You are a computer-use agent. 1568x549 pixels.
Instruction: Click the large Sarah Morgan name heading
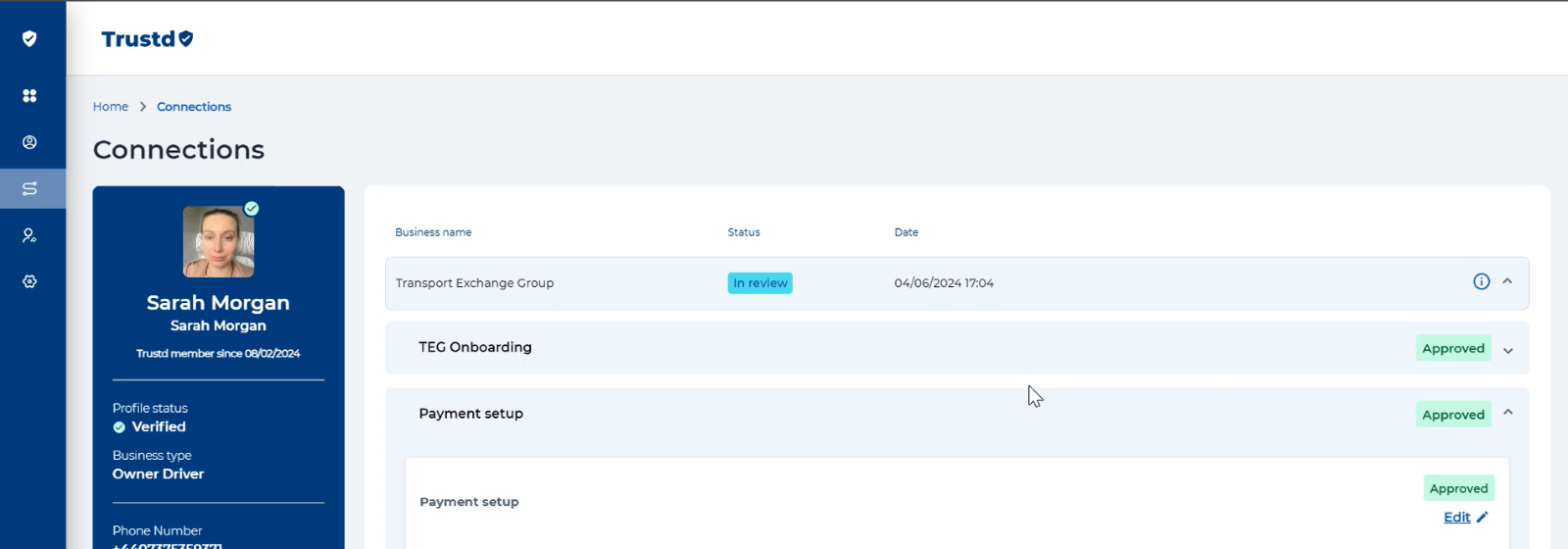(x=219, y=303)
